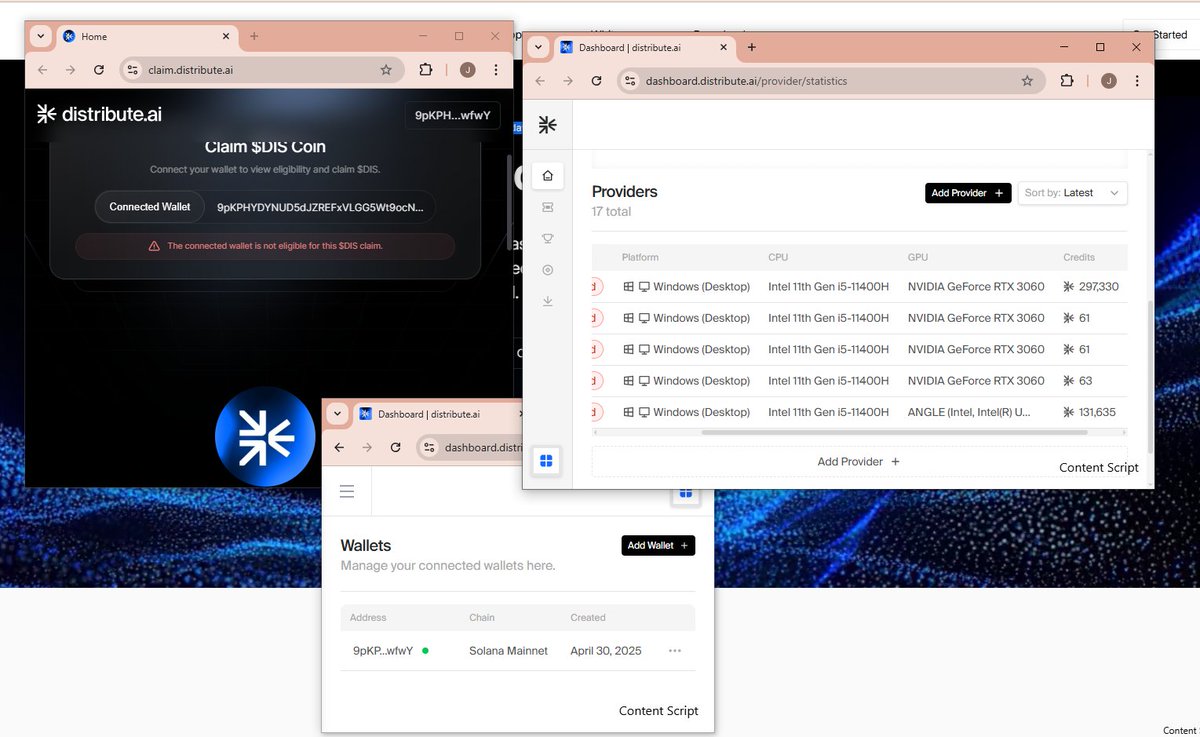Screen dimensions: 1200x737
Task: Close the Home tab
Action: click(x=225, y=36)
